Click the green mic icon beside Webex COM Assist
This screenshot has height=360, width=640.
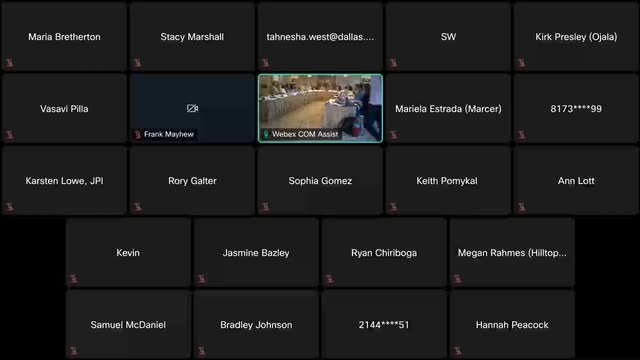coord(266,134)
